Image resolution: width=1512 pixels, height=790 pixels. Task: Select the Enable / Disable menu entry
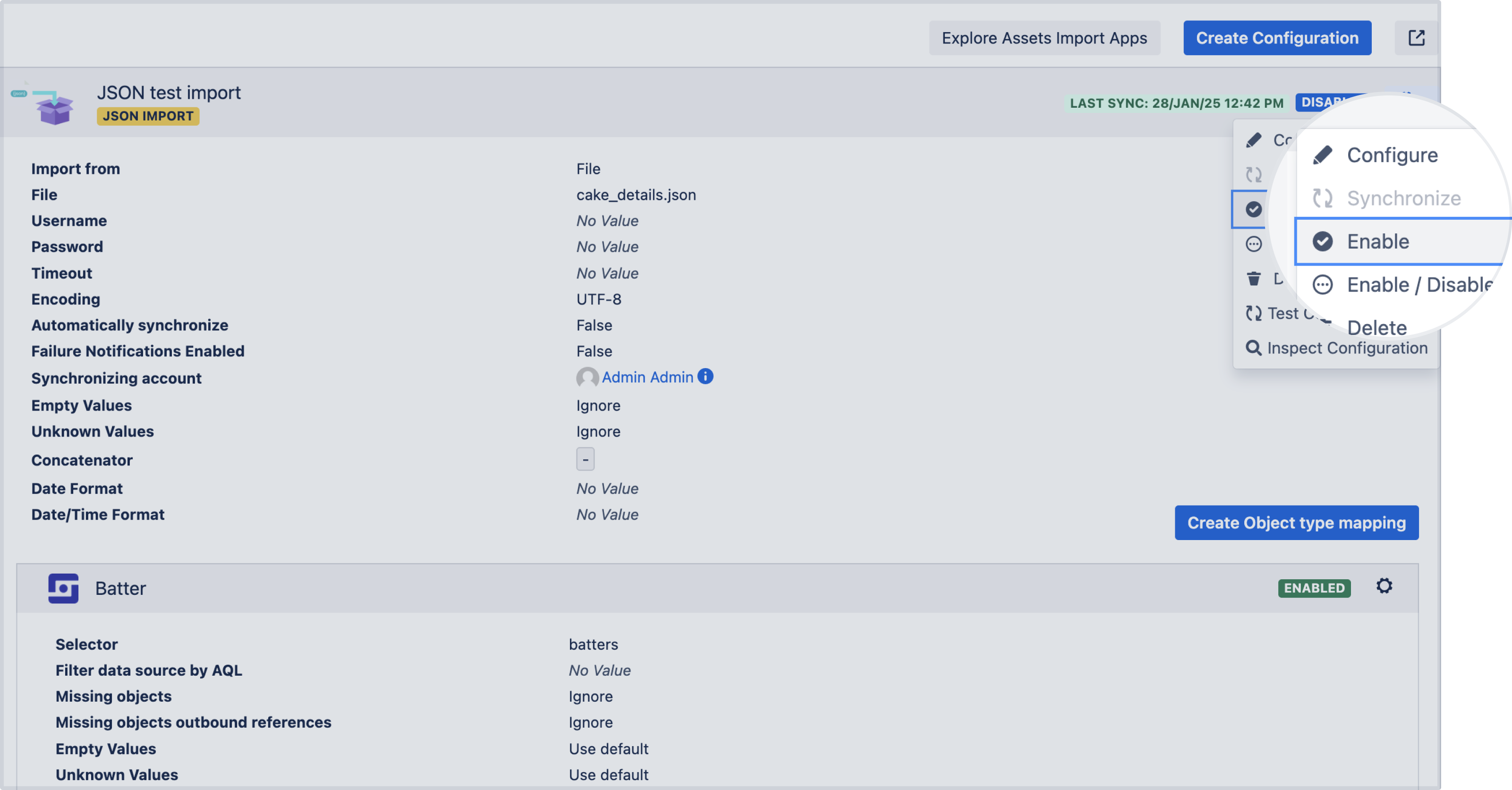pyautogui.click(x=1419, y=285)
